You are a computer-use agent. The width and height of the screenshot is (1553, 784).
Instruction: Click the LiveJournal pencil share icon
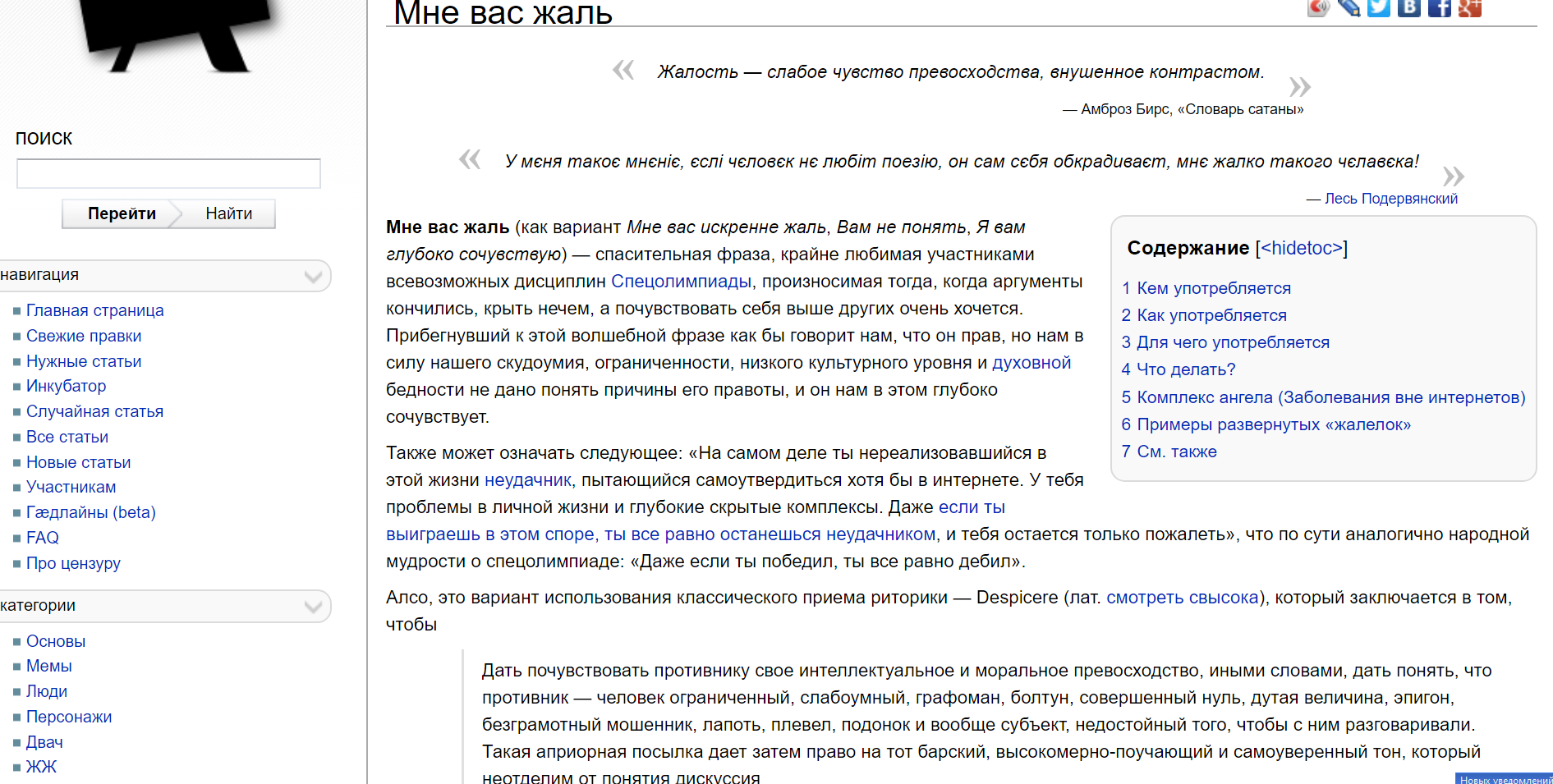[x=1349, y=7]
